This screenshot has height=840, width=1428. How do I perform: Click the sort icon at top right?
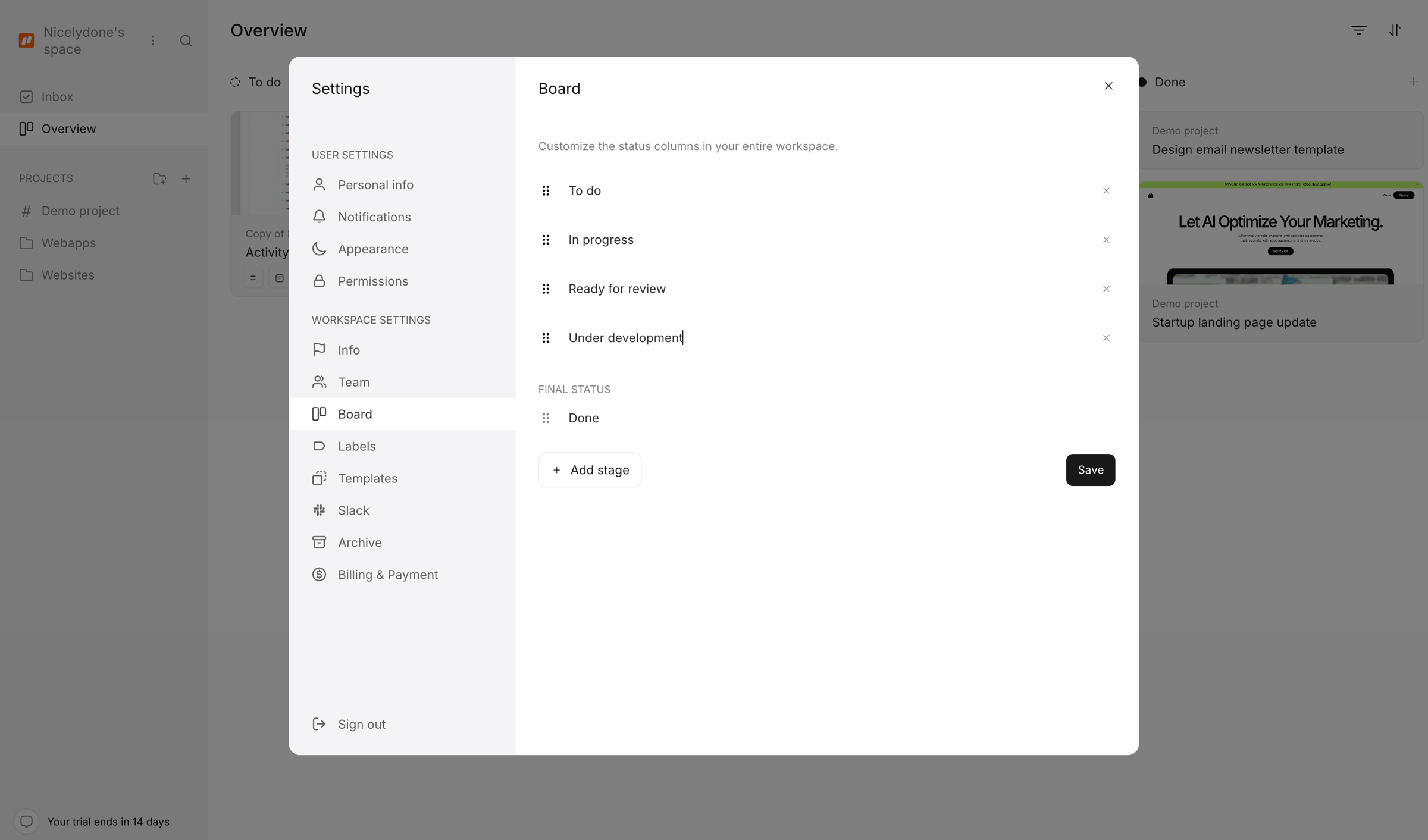tap(1395, 30)
